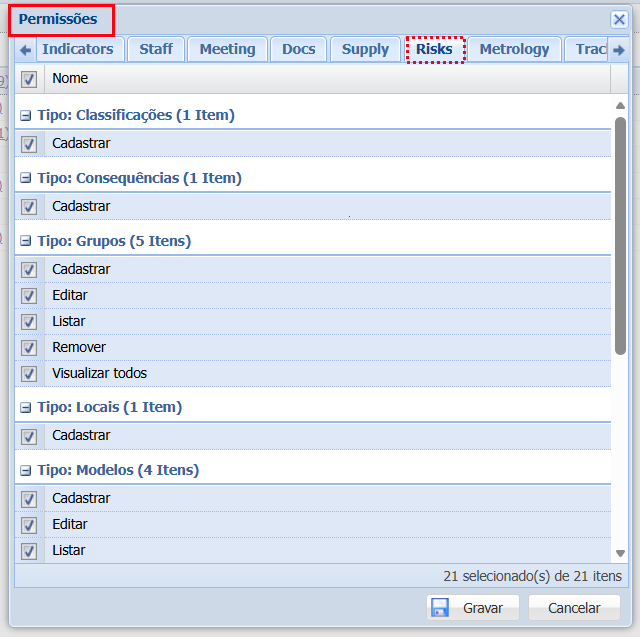Close the Permissões dialog
Image resolution: width=640 pixels, height=637 pixels.
619,19
